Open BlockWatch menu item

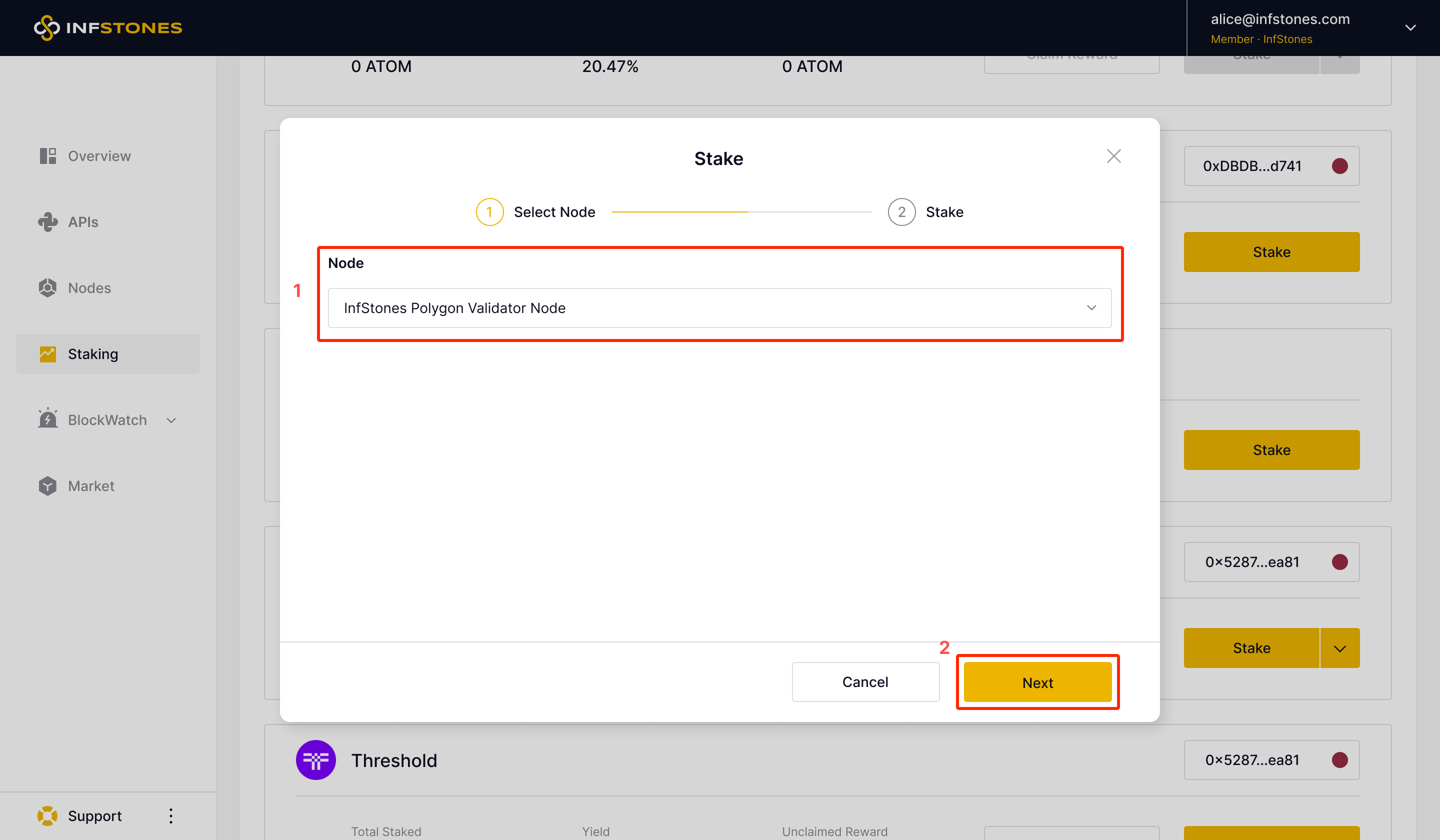[x=108, y=420]
